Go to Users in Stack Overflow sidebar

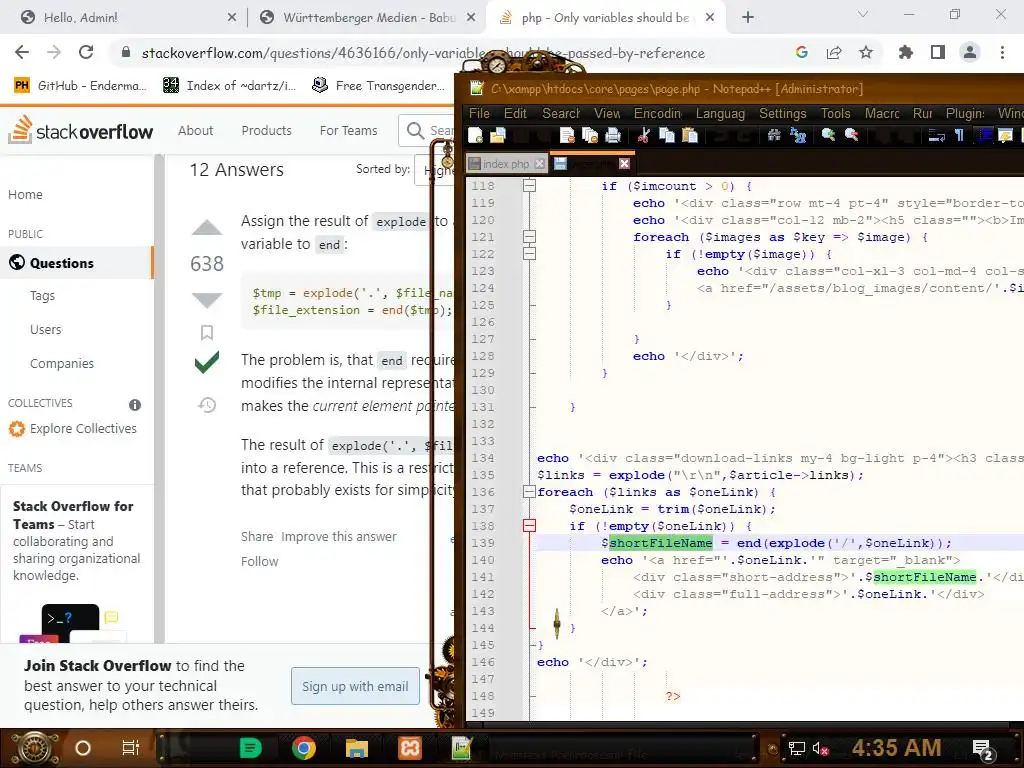pos(46,330)
